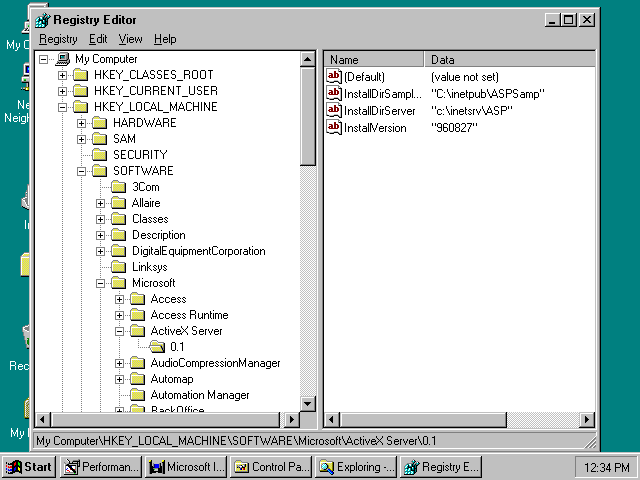Click the My Computer icon in the tree root

coord(63,59)
